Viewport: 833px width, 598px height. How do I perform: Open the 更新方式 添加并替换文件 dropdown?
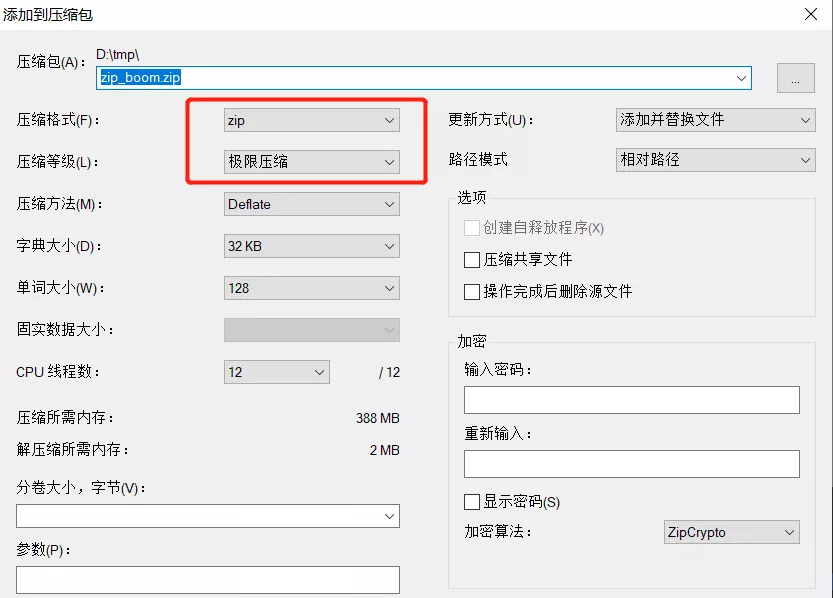(x=716, y=120)
